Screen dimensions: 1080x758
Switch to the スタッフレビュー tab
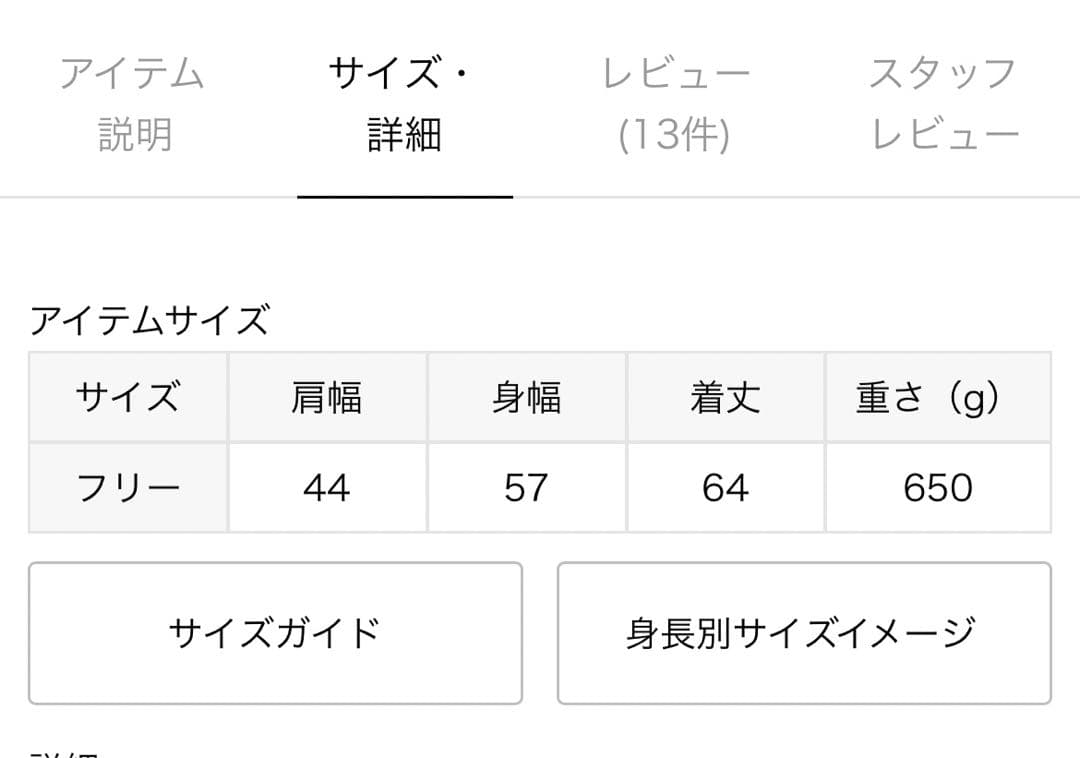pos(942,103)
